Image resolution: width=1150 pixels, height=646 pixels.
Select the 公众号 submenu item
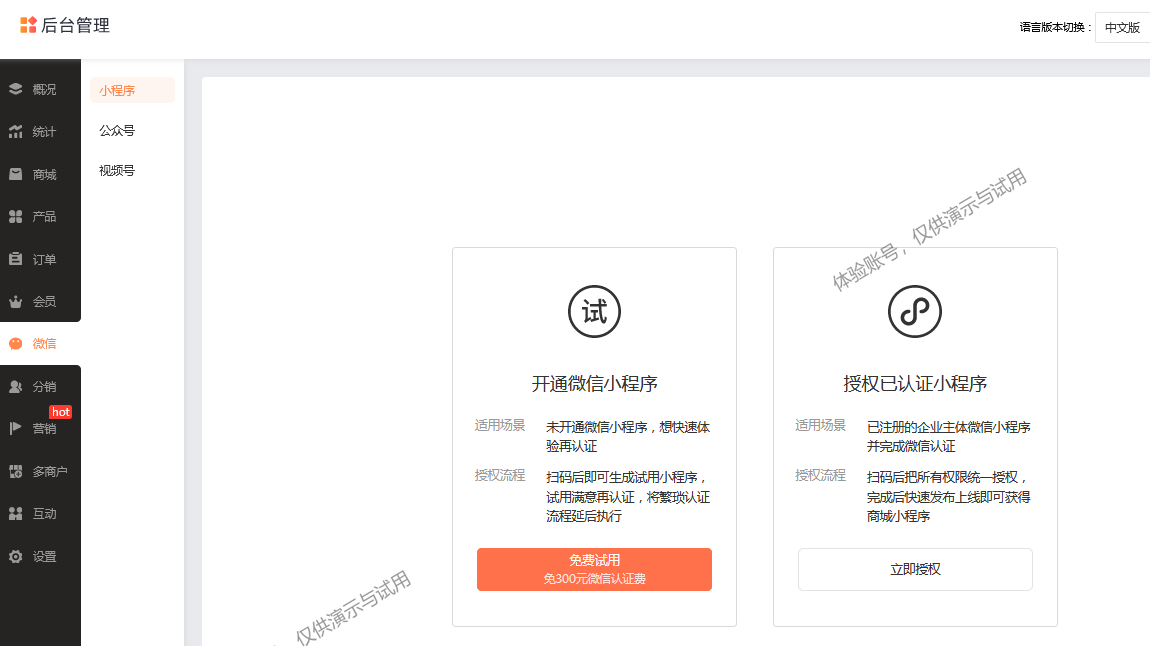click(x=117, y=131)
